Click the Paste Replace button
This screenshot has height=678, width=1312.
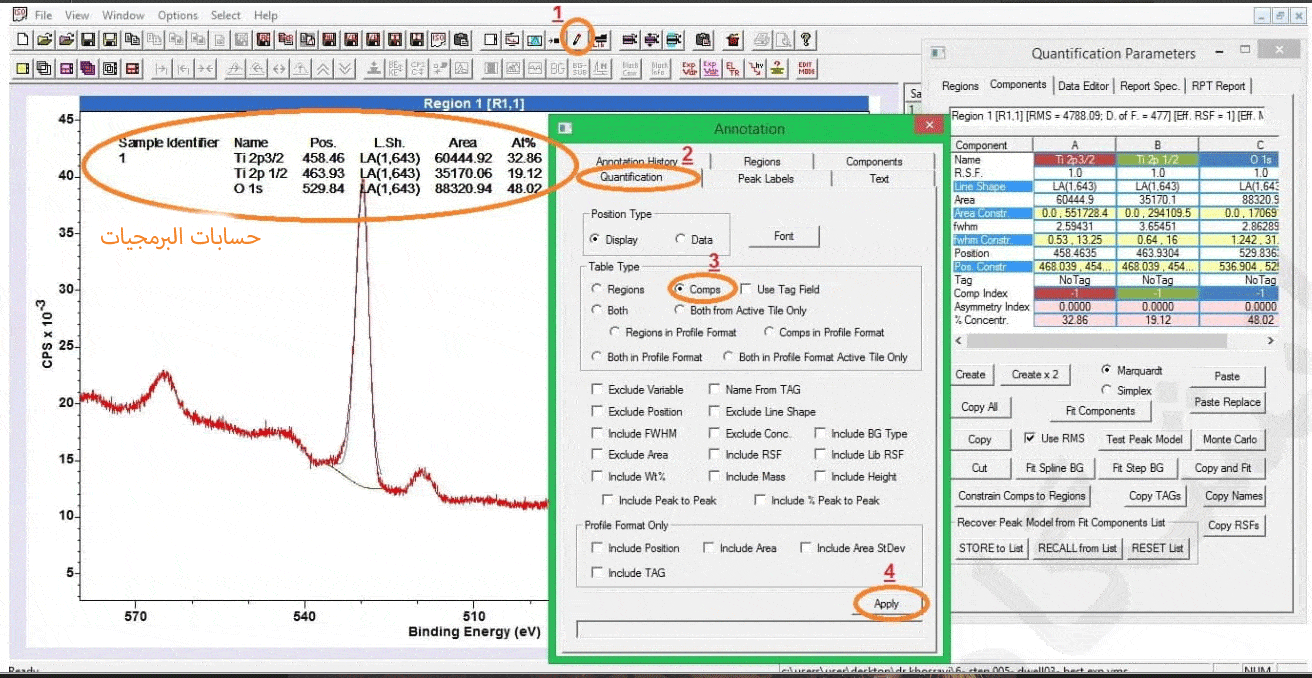(1227, 402)
